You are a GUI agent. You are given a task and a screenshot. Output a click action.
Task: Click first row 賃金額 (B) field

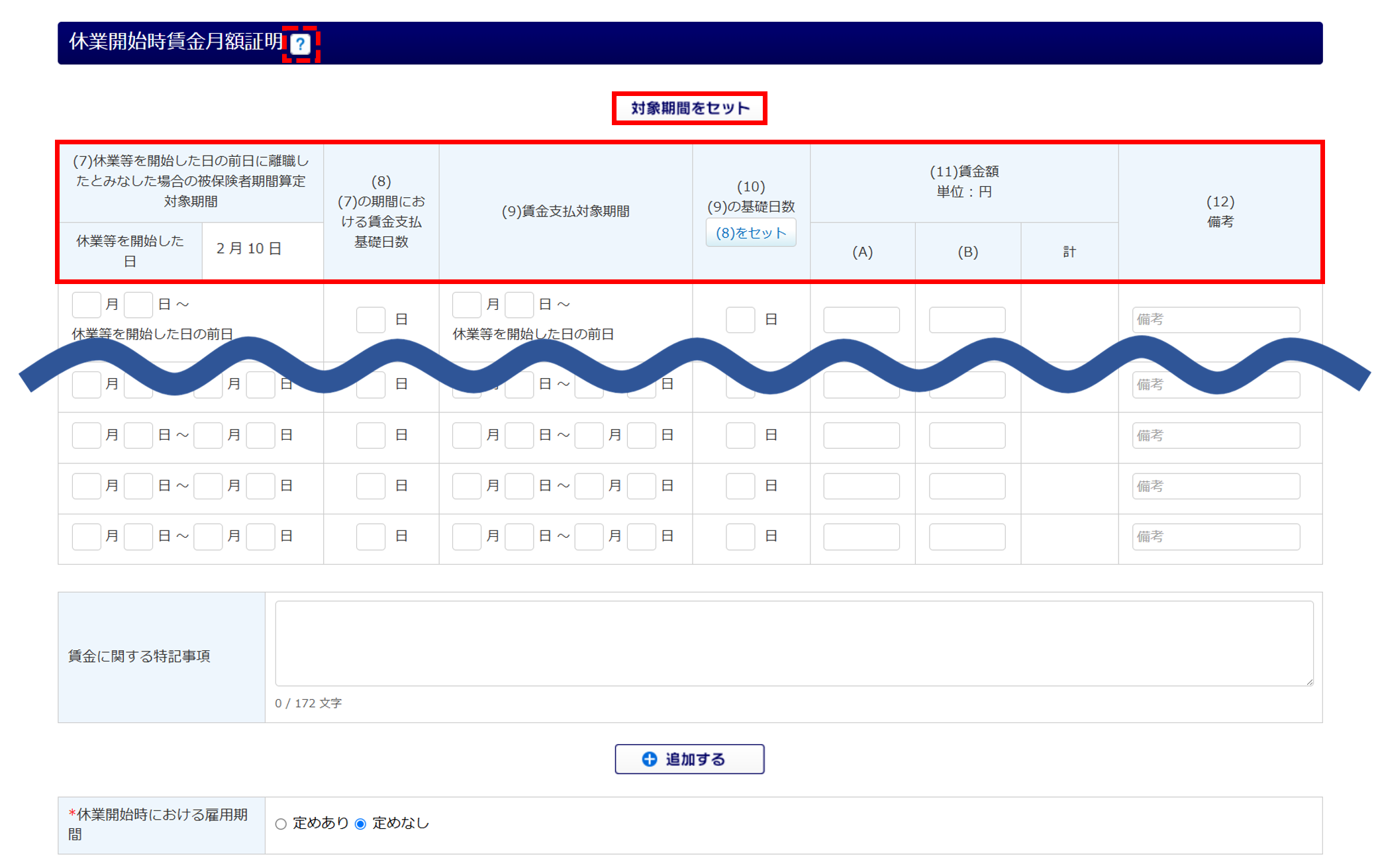(967, 319)
